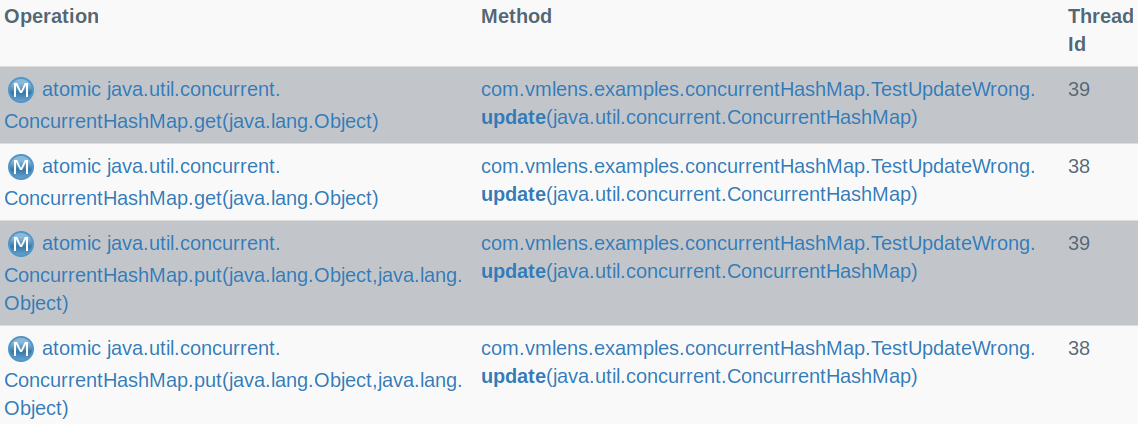This screenshot has width=1138, height=424.
Task: Select thread id 39 in the get row
Action: point(1078,89)
